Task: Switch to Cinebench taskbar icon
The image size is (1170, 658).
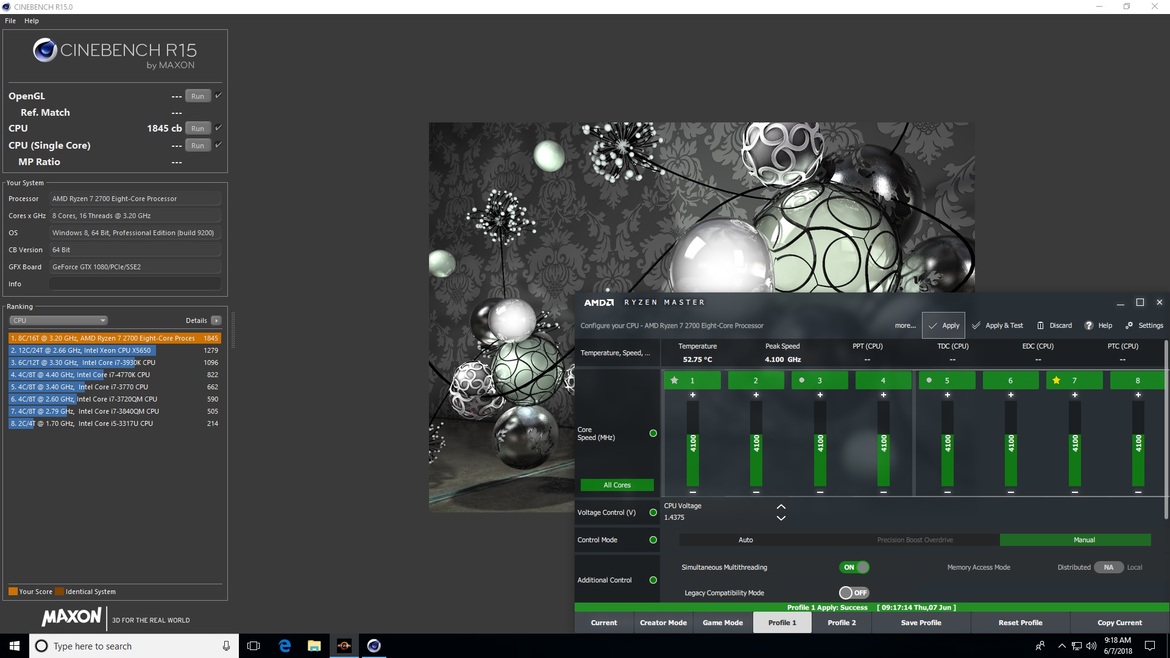Action: click(374, 646)
